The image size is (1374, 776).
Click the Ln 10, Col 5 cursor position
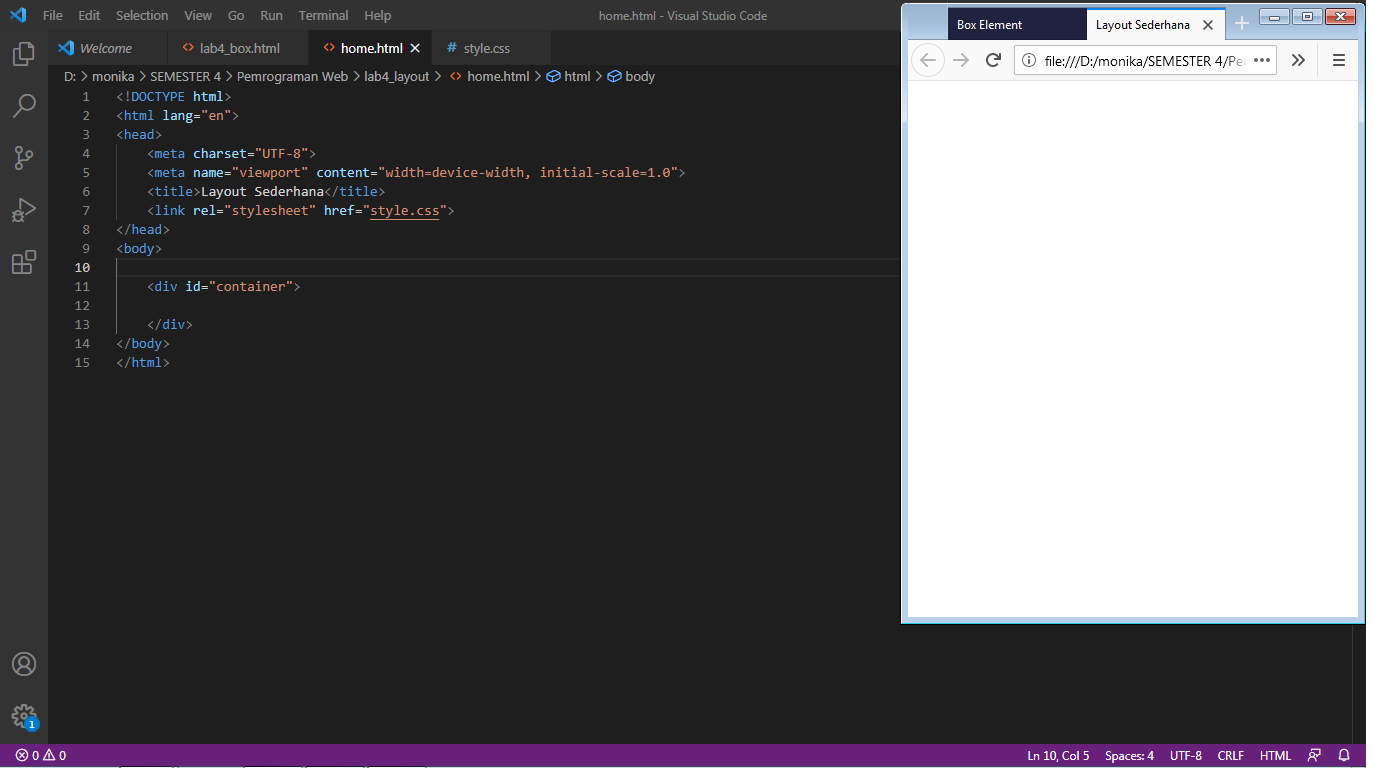tap(1058, 756)
